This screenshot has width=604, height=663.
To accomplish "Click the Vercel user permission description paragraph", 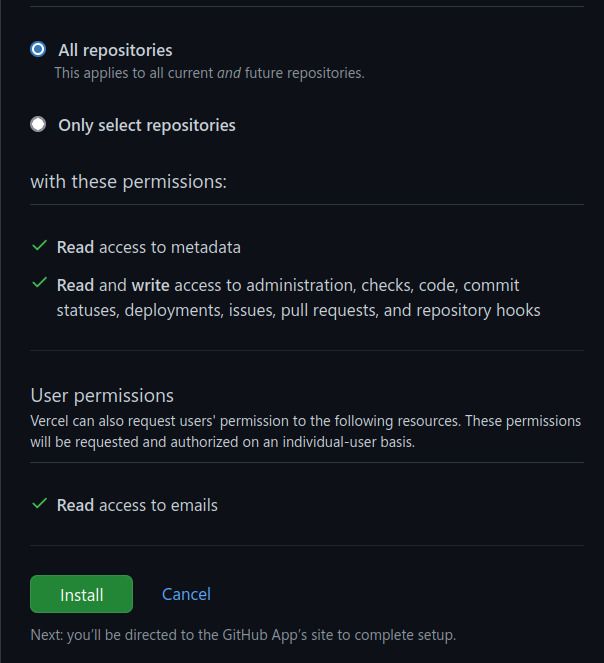I will (305, 431).
